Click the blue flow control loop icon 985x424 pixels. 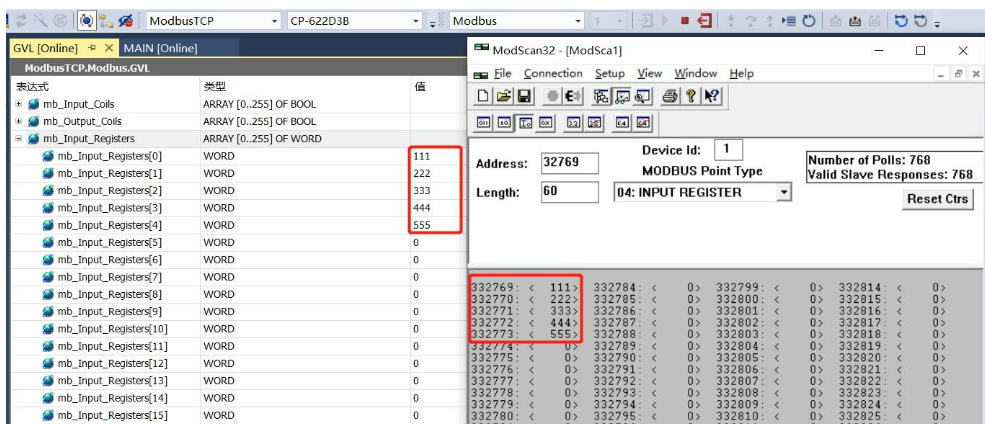[x=901, y=21]
